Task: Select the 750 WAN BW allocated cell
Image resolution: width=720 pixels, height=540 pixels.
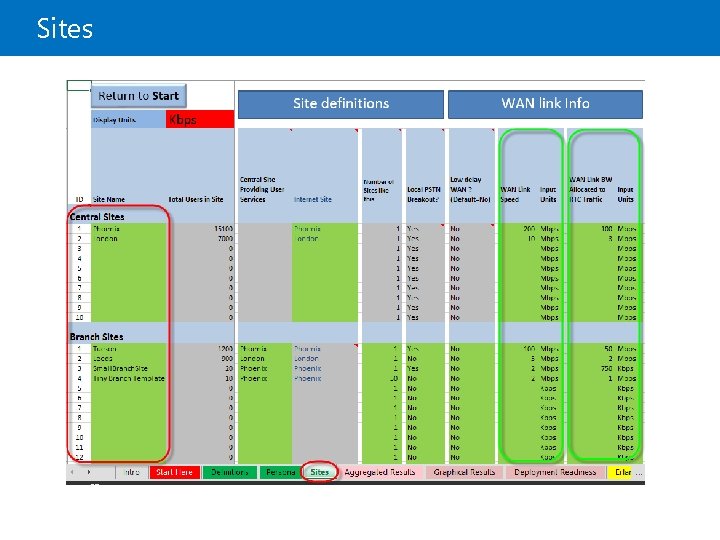Action: click(x=591, y=369)
